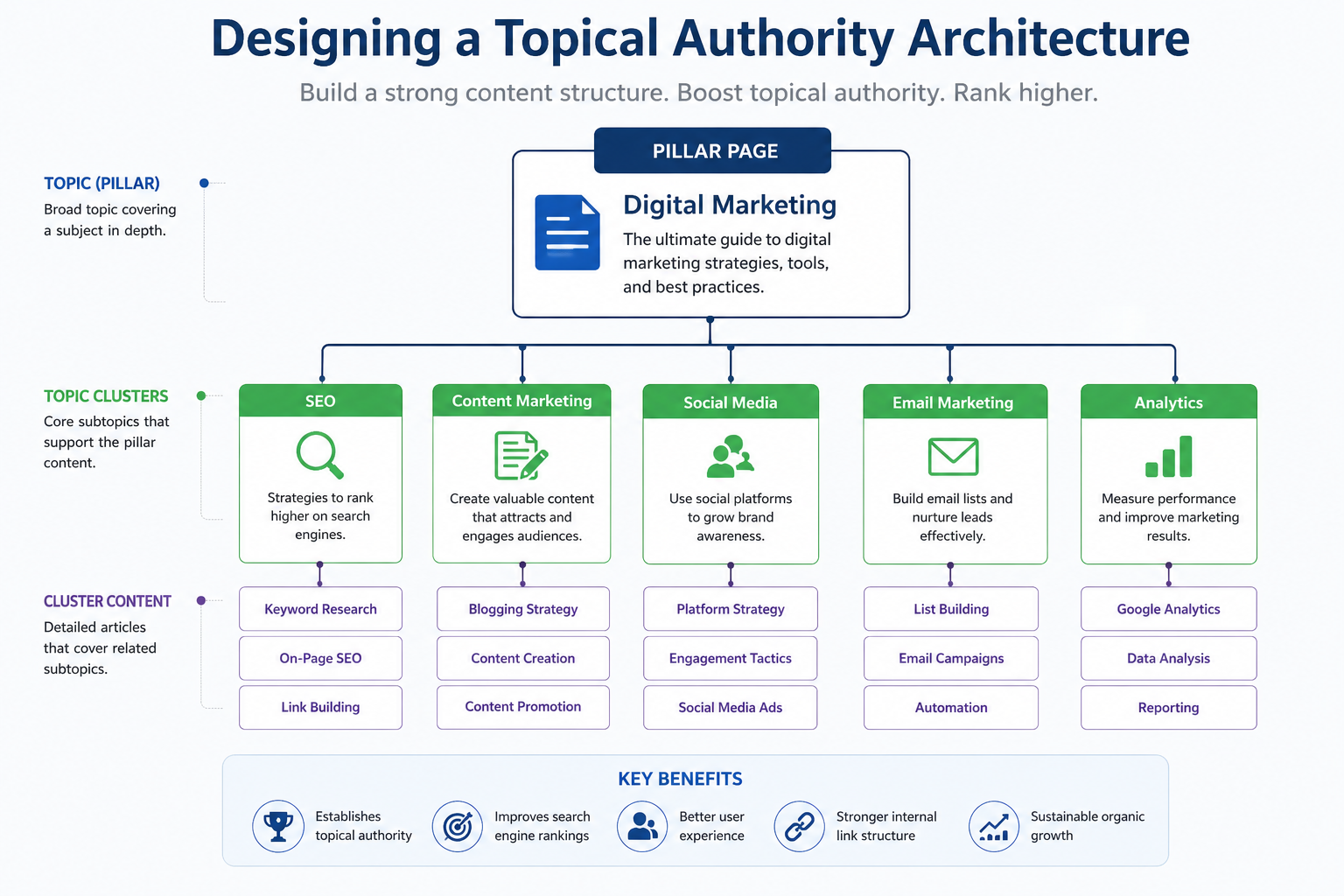Image resolution: width=1344 pixels, height=896 pixels.
Task: Click the 'Strategies to rank higher' SEO description
Action: coord(320,515)
